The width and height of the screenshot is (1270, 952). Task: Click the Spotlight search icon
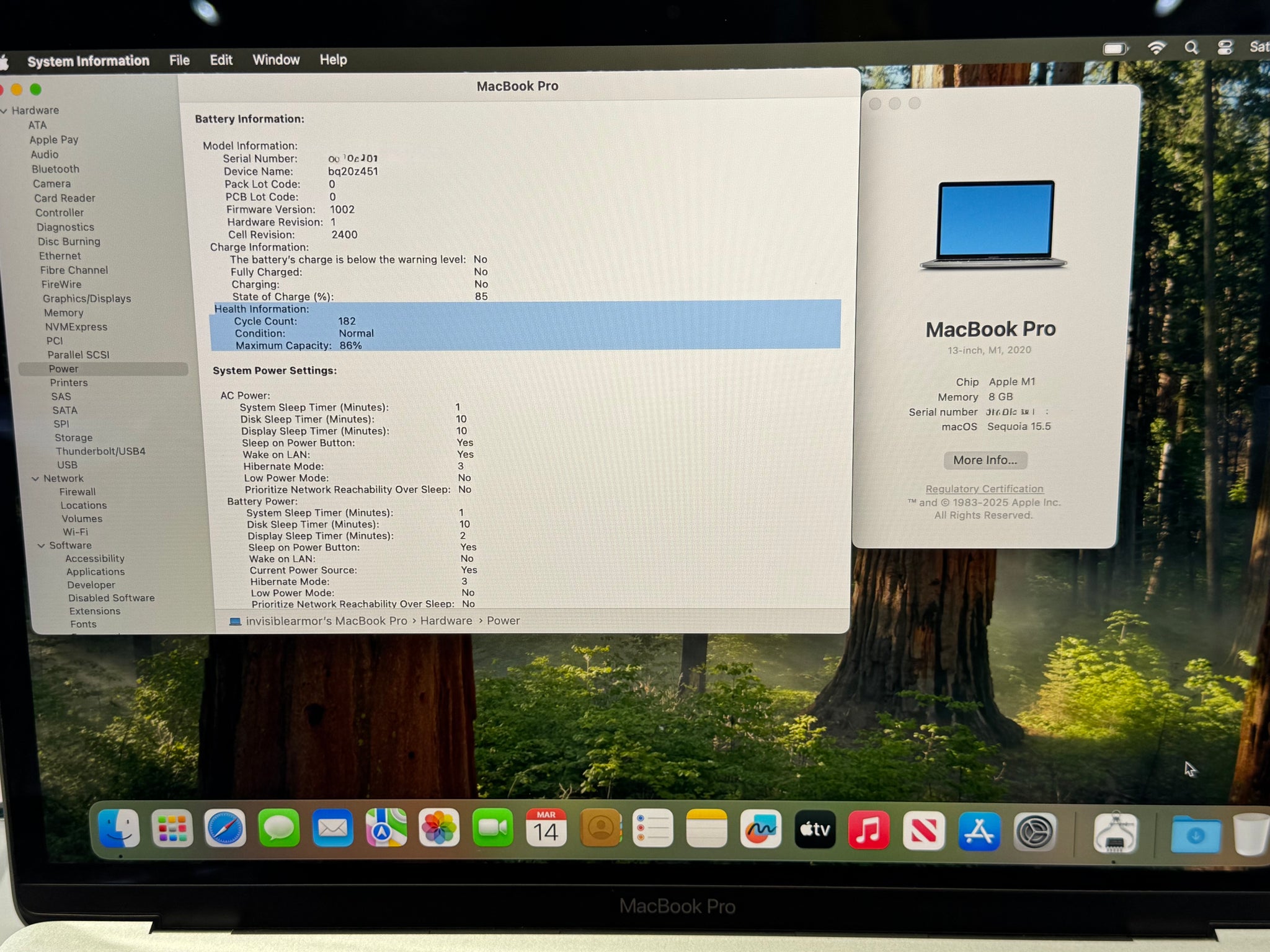click(1191, 48)
